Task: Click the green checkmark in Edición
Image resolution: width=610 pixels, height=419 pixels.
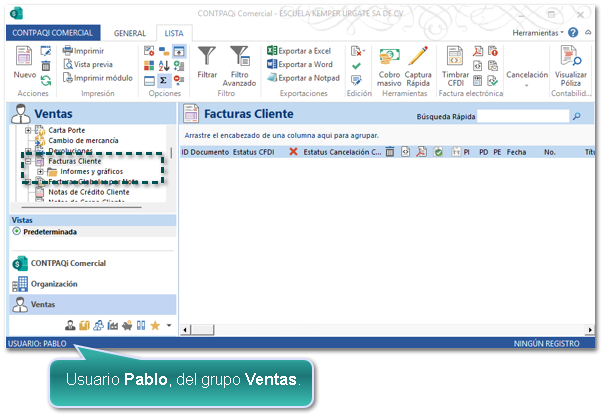Action: (x=356, y=66)
